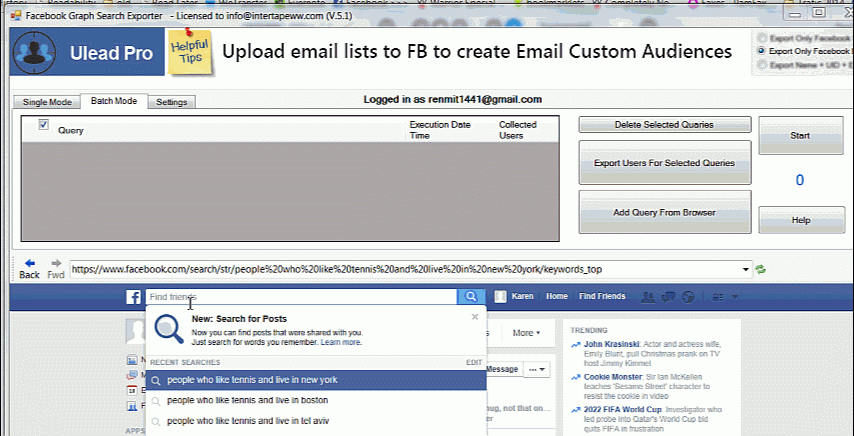
Task: Open the Facebook account menu arrow
Action: [x=735, y=297]
